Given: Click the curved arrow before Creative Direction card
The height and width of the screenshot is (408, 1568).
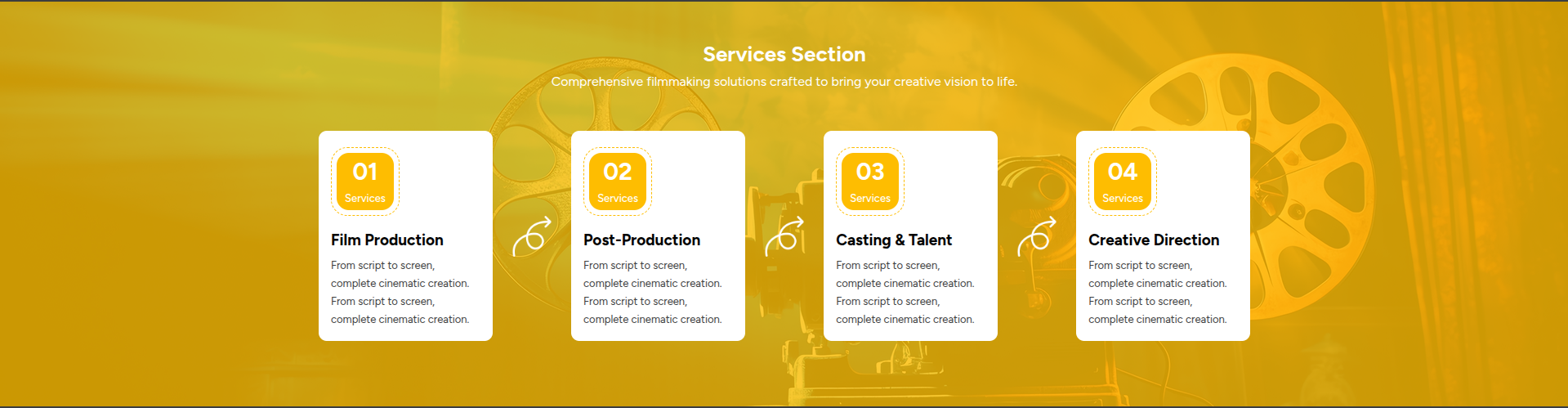Looking at the screenshot, I should click(1036, 236).
